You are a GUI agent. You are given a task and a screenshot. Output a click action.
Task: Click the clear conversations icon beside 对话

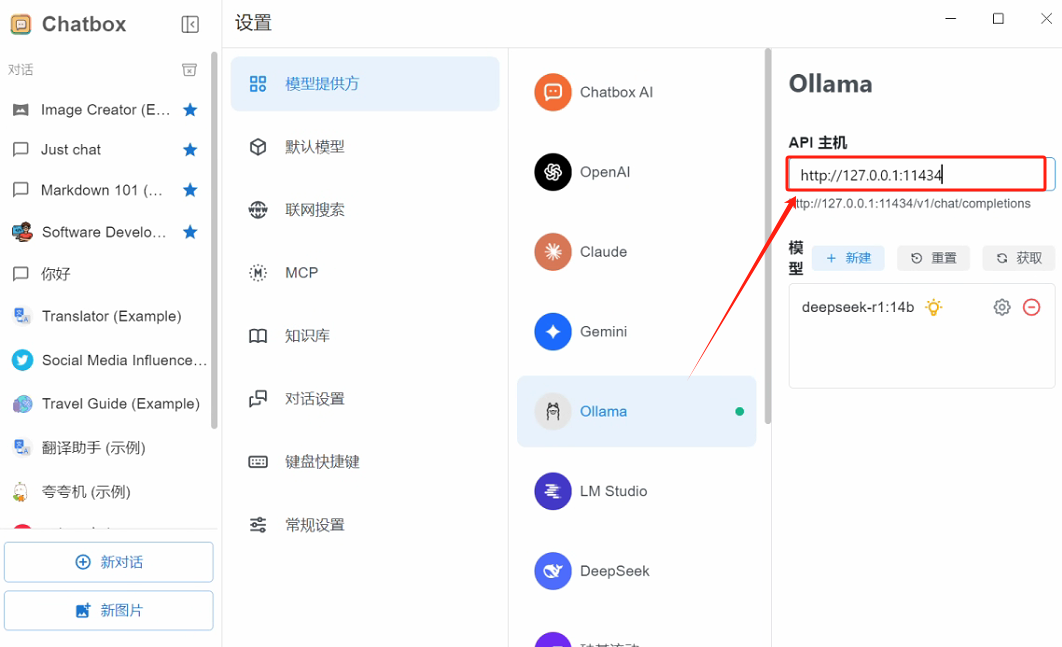coord(190,70)
